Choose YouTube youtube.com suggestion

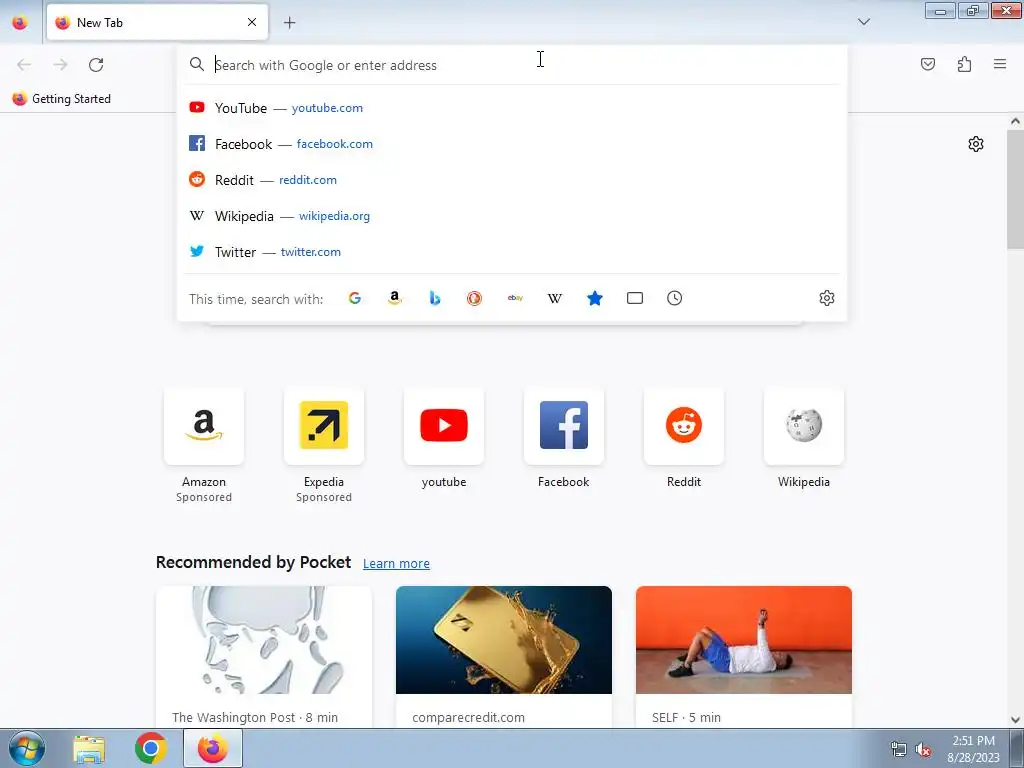(513, 108)
